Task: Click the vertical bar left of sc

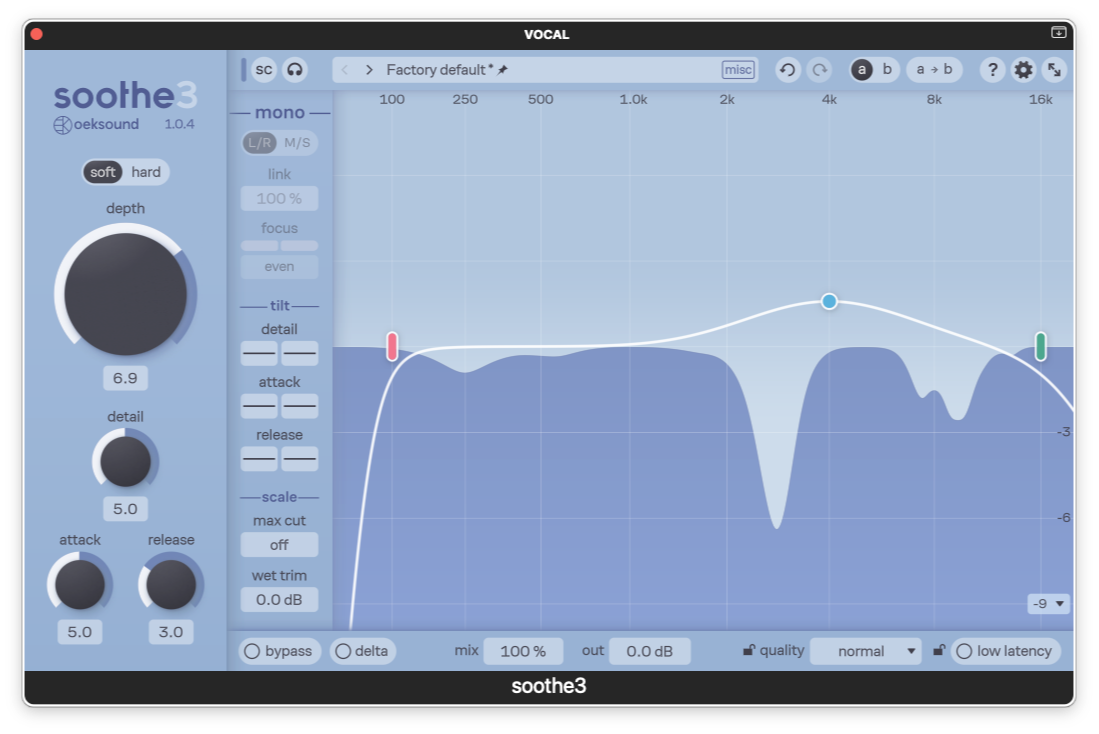Action: [x=244, y=69]
